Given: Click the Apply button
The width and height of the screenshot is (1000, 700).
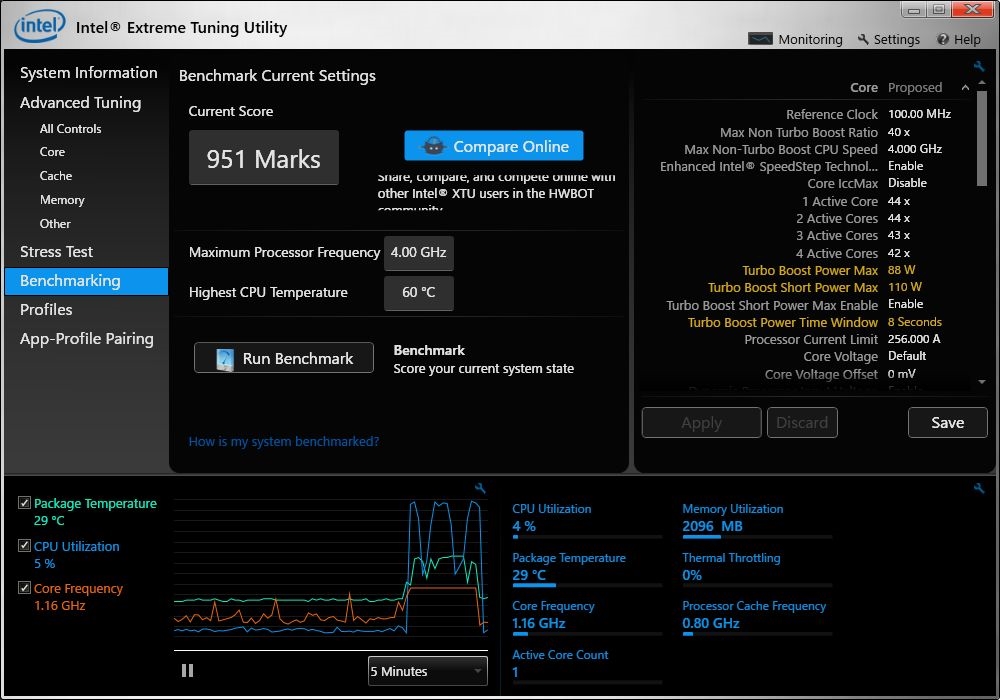Looking at the screenshot, I should [x=702, y=423].
